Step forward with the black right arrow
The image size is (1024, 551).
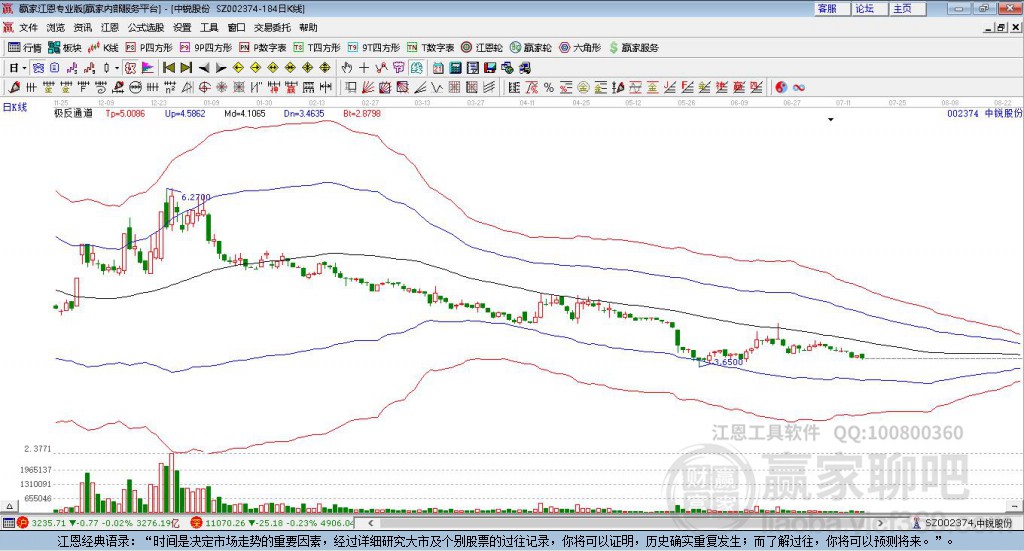[x=221, y=68]
